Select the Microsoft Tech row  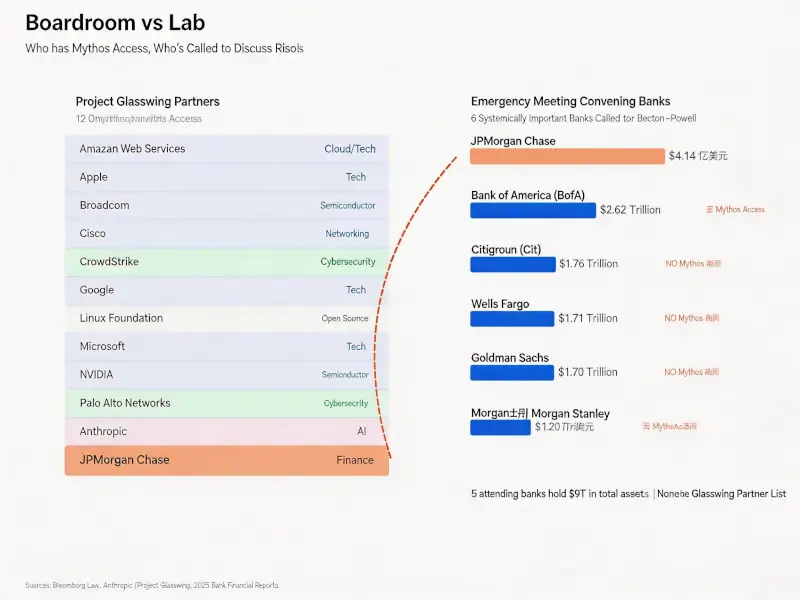pyautogui.click(x=227, y=346)
